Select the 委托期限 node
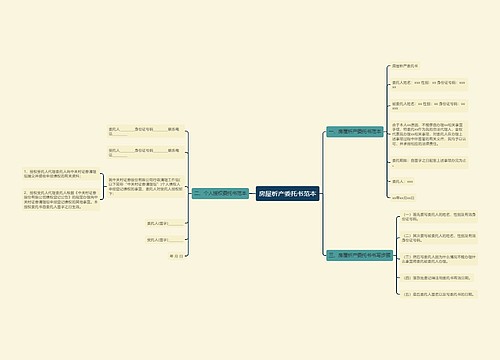 tap(429, 163)
